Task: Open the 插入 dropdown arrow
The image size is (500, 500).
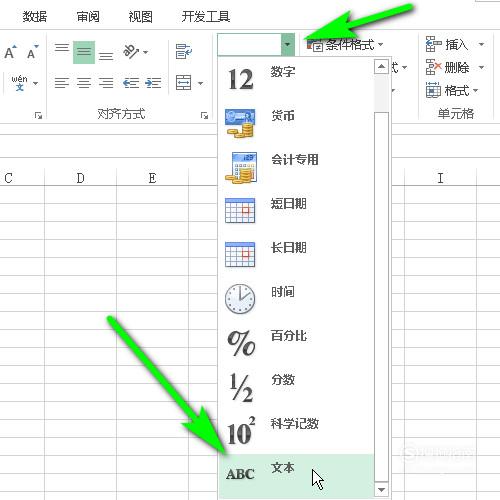Action: coord(481,44)
